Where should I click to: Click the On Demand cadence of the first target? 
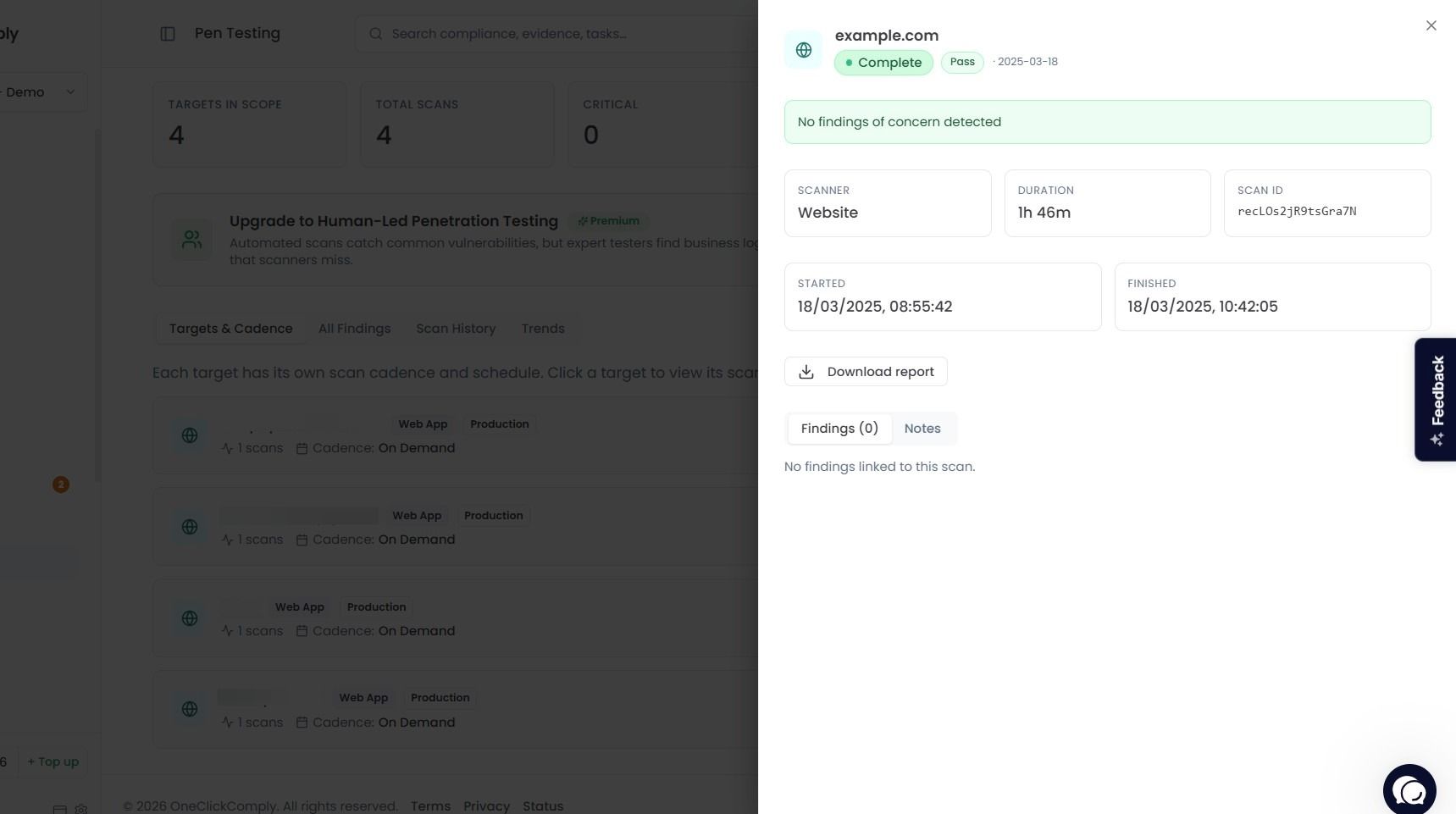point(417,448)
